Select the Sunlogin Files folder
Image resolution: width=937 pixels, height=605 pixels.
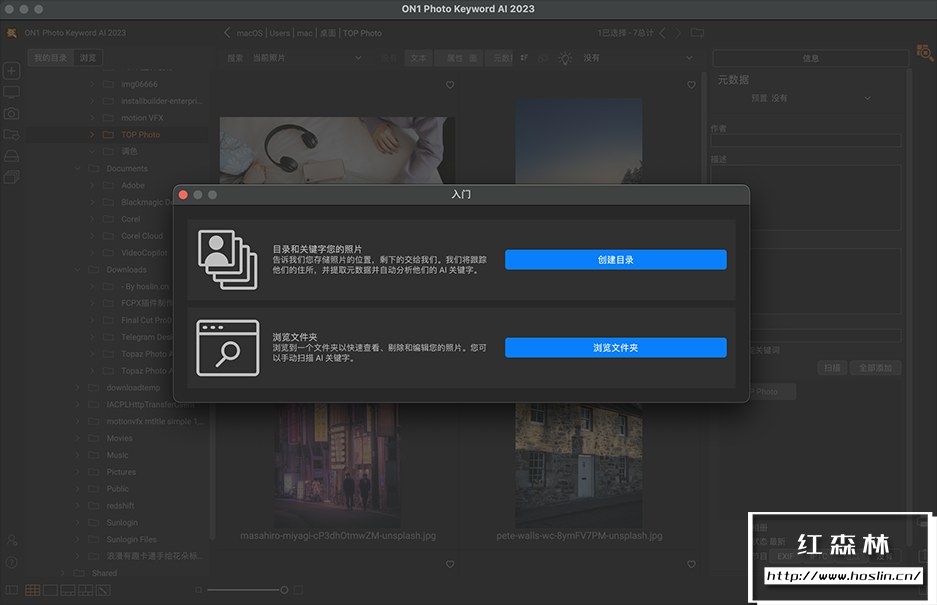pyautogui.click(x=131, y=539)
